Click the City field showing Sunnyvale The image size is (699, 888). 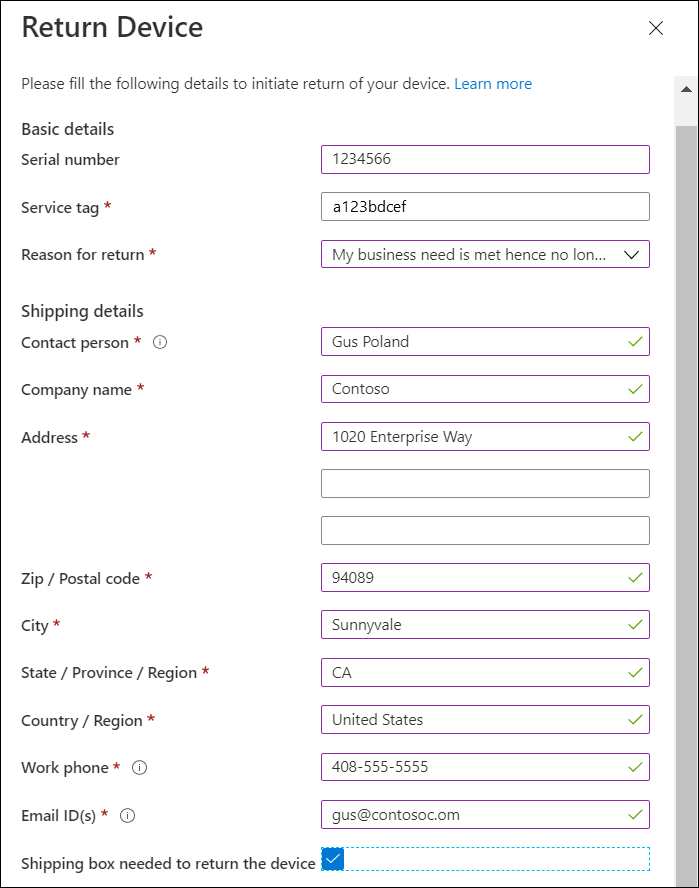point(485,625)
